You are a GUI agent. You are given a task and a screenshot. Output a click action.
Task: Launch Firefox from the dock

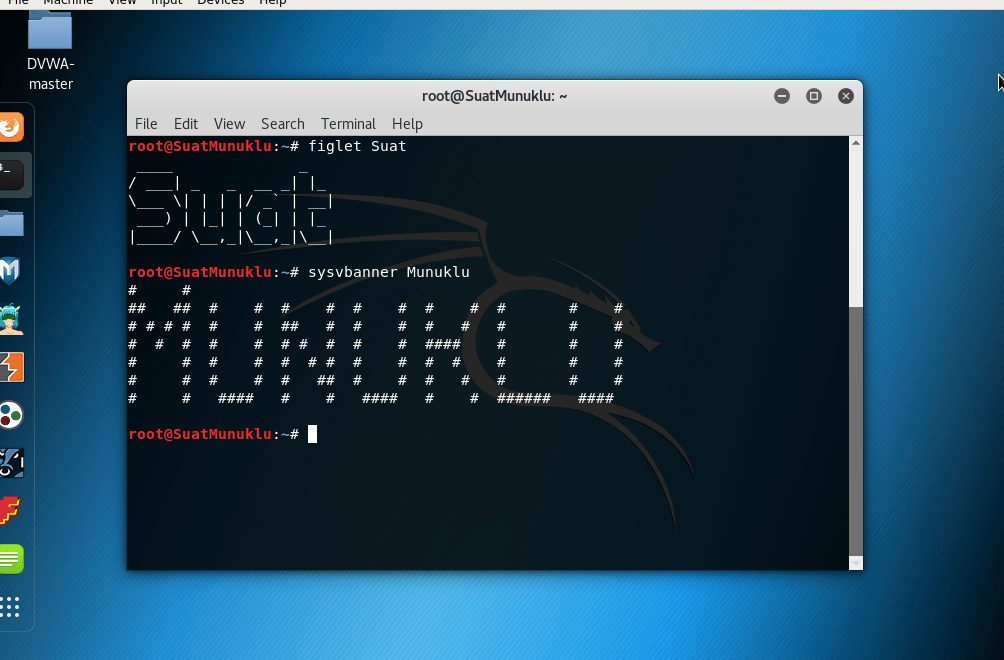(x=11, y=127)
